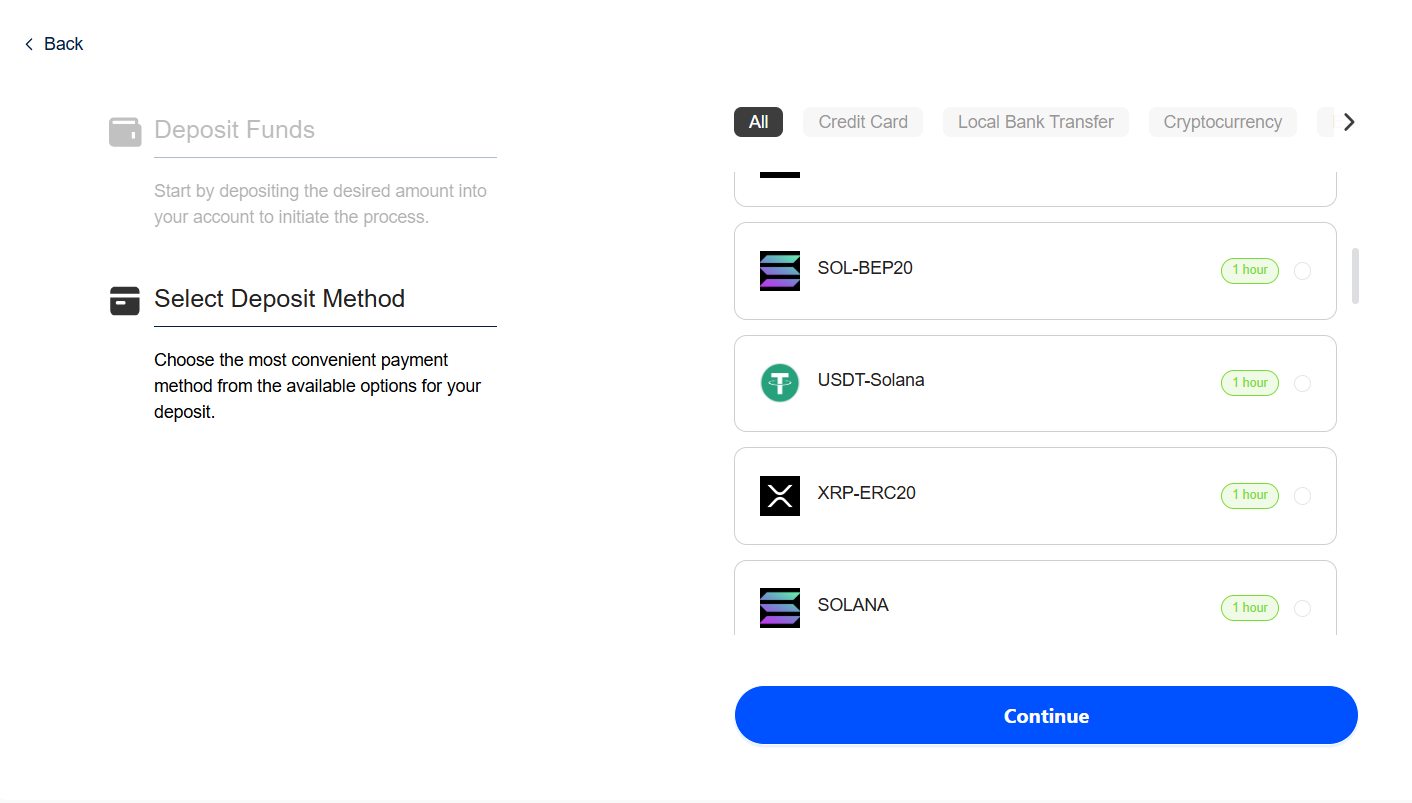This screenshot has height=803, width=1412.
Task: Pick the SOLANA radio button
Action: (1302, 608)
